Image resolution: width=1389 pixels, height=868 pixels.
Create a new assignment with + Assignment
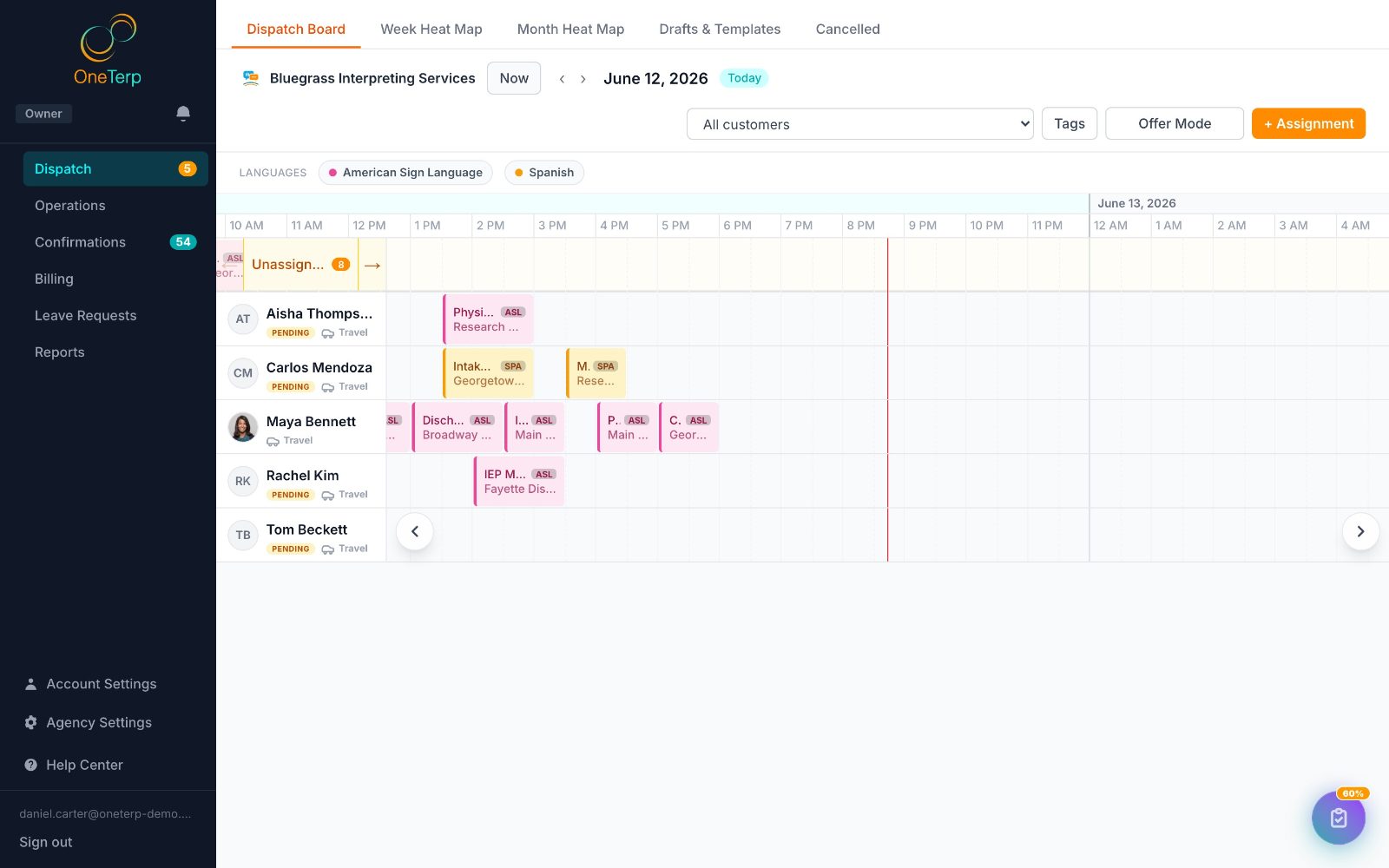click(x=1308, y=123)
